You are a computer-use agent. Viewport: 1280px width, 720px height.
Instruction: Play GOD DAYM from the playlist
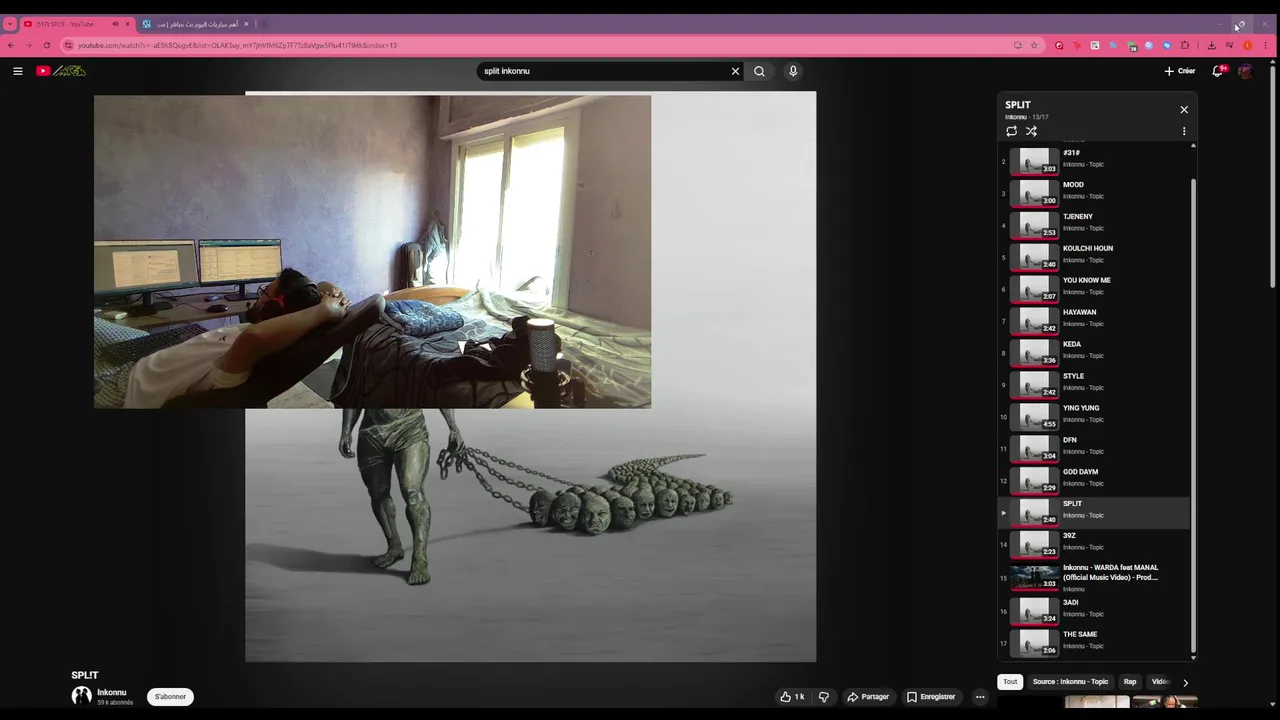coord(1095,480)
